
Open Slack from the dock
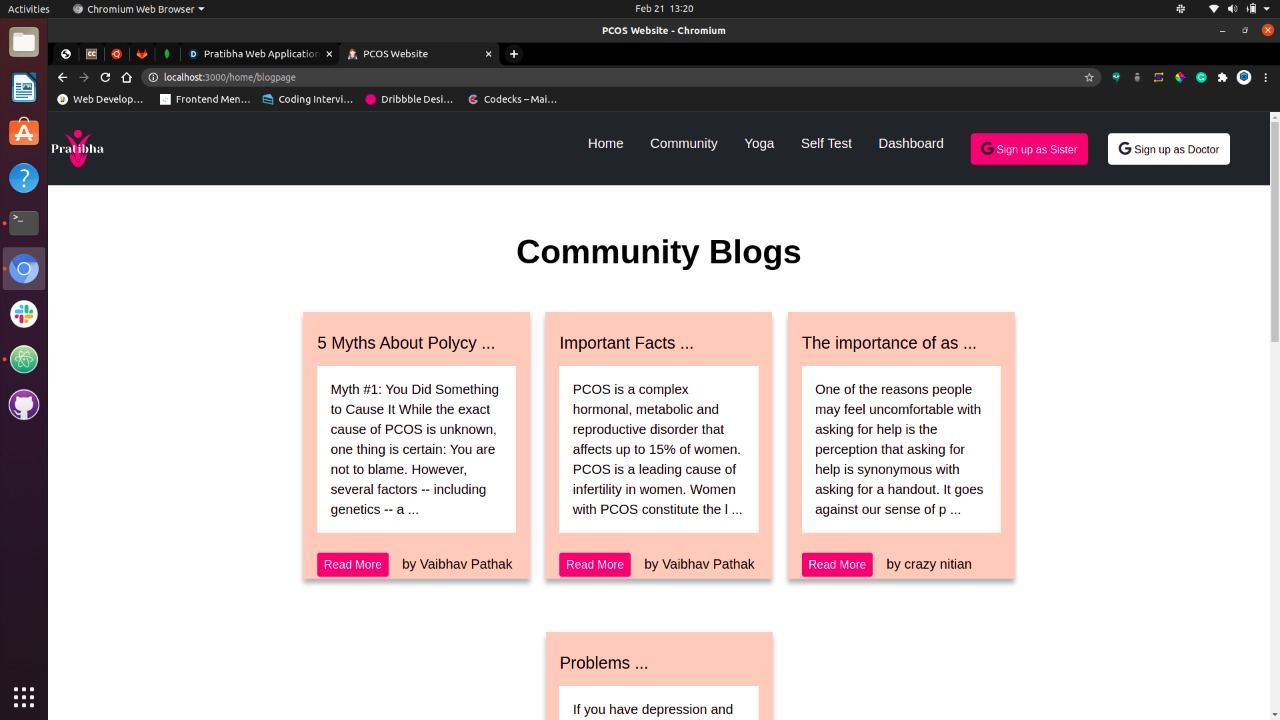pyautogui.click(x=24, y=314)
